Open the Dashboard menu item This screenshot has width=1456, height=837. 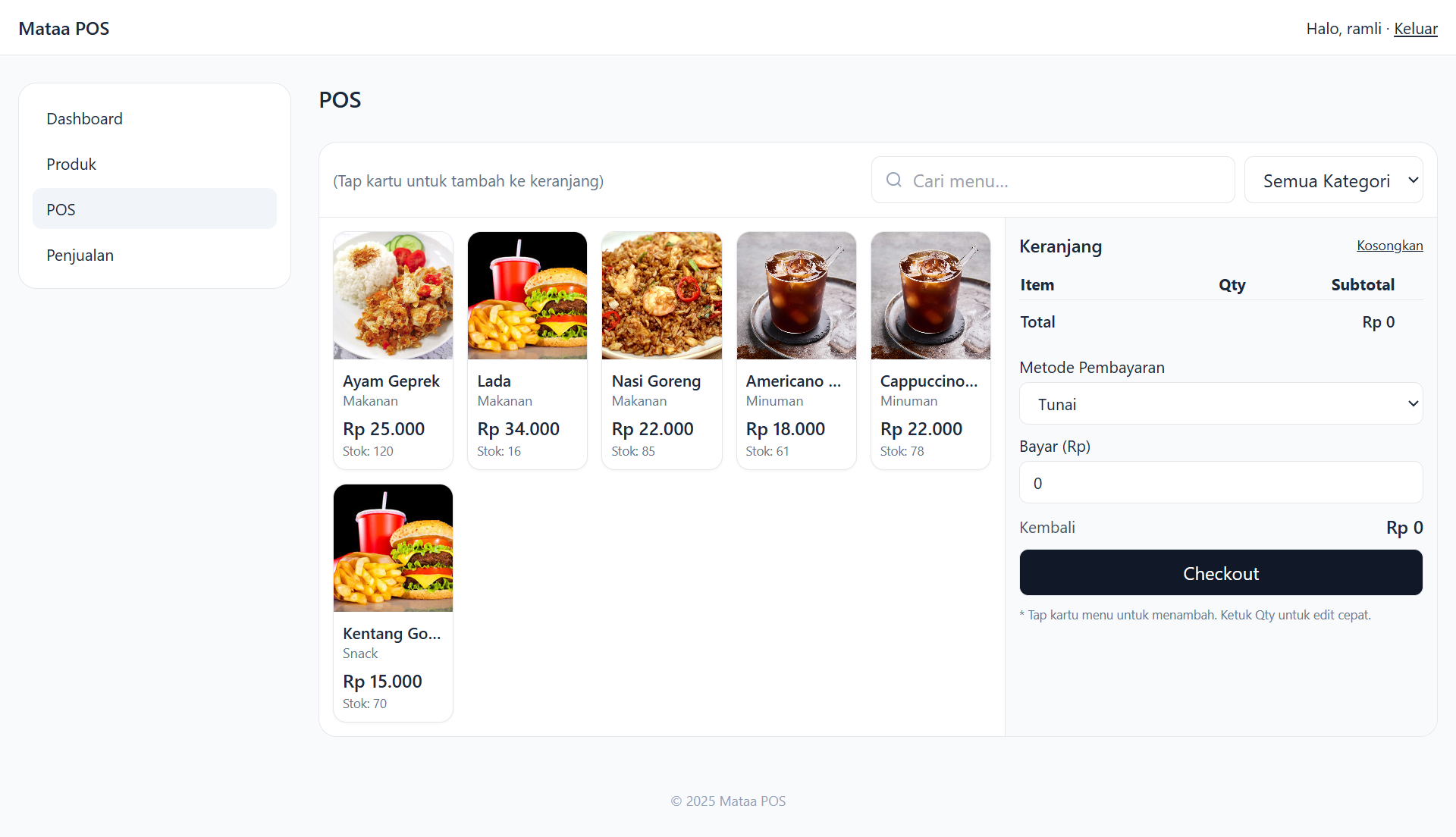point(155,118)
